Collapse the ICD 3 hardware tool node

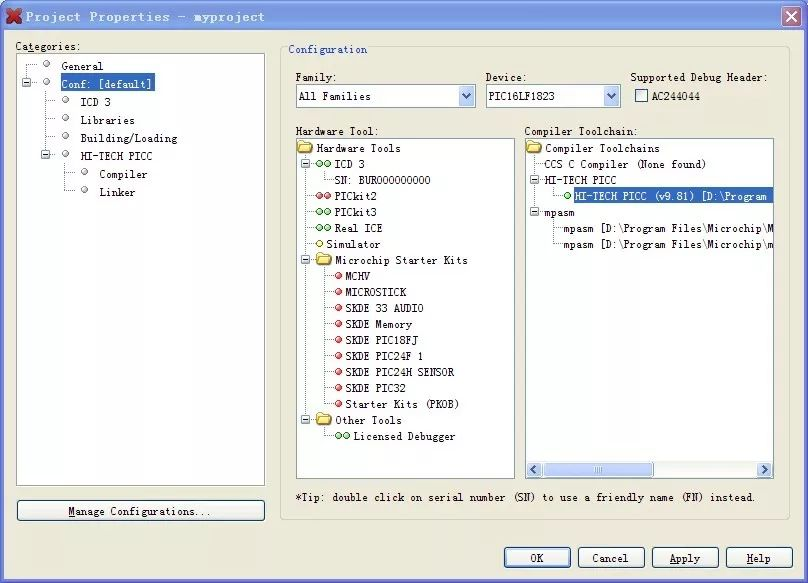click(x=306, y=164)
